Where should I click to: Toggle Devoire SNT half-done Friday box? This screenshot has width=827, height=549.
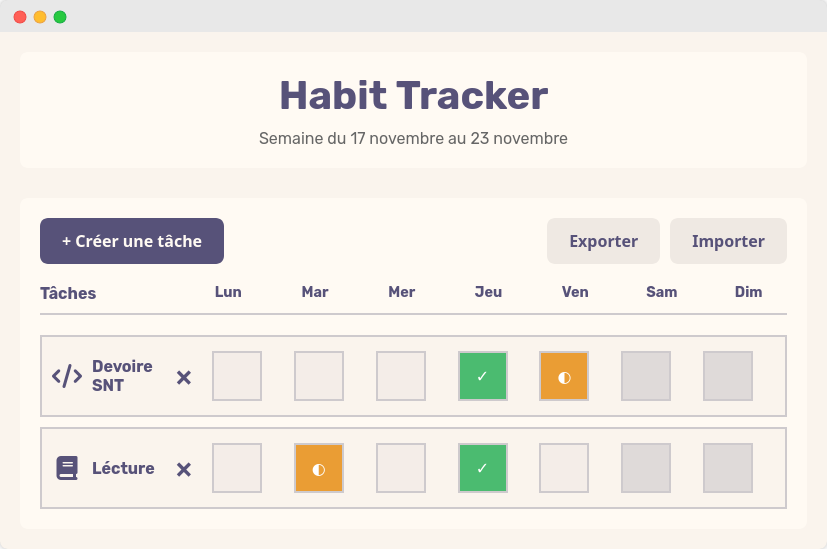coord(564,376)
